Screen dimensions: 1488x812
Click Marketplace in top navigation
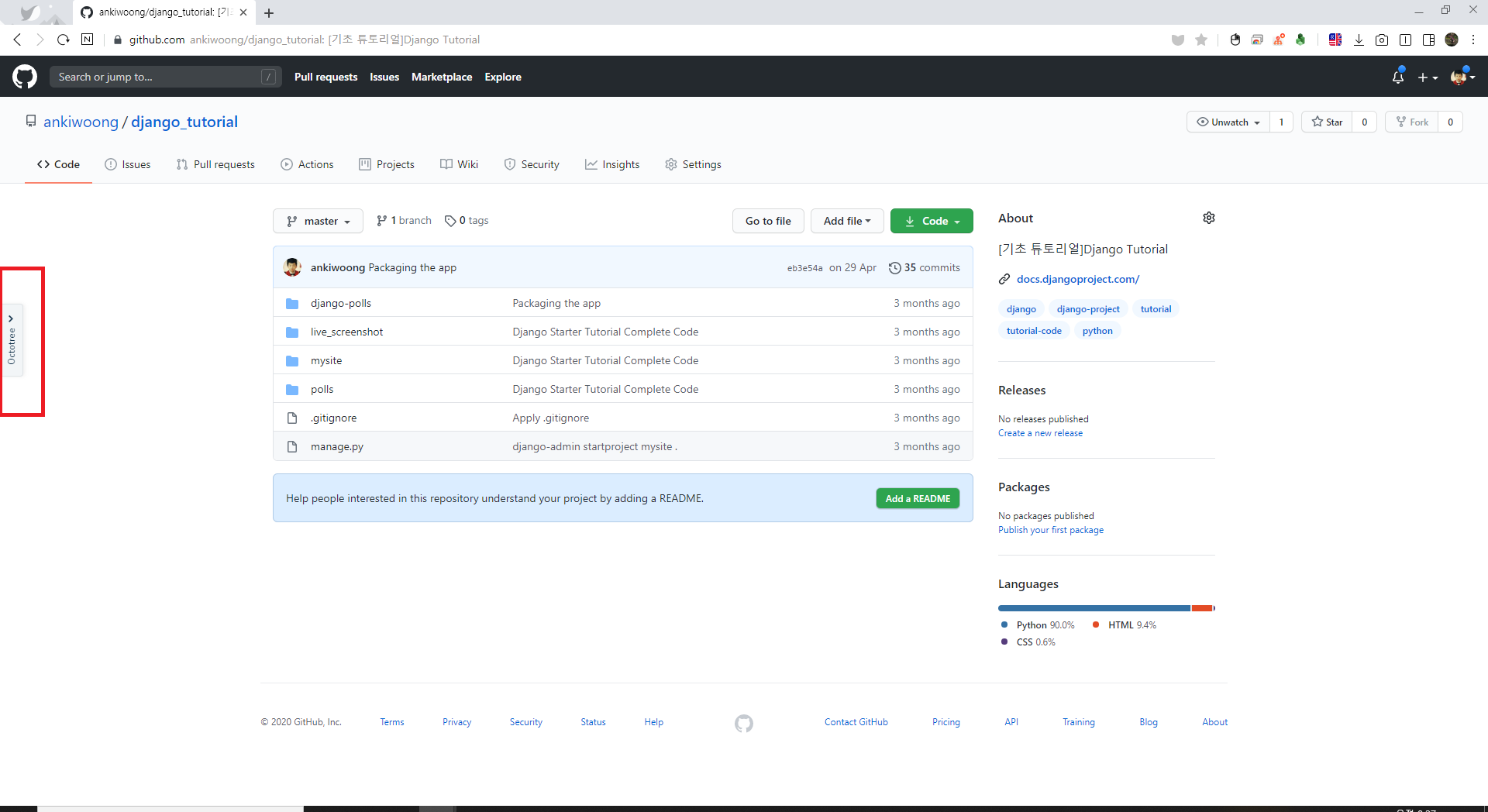point(442,77)
